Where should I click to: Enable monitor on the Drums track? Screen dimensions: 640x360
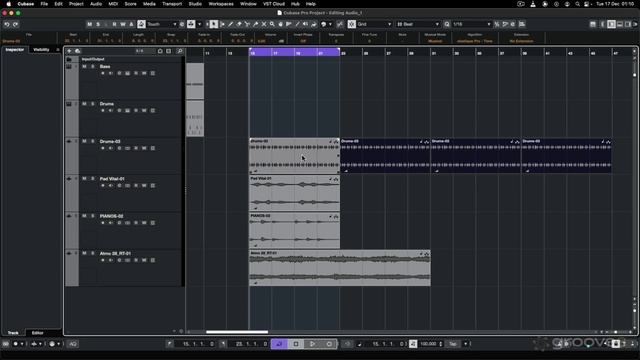tap(111, 111)
